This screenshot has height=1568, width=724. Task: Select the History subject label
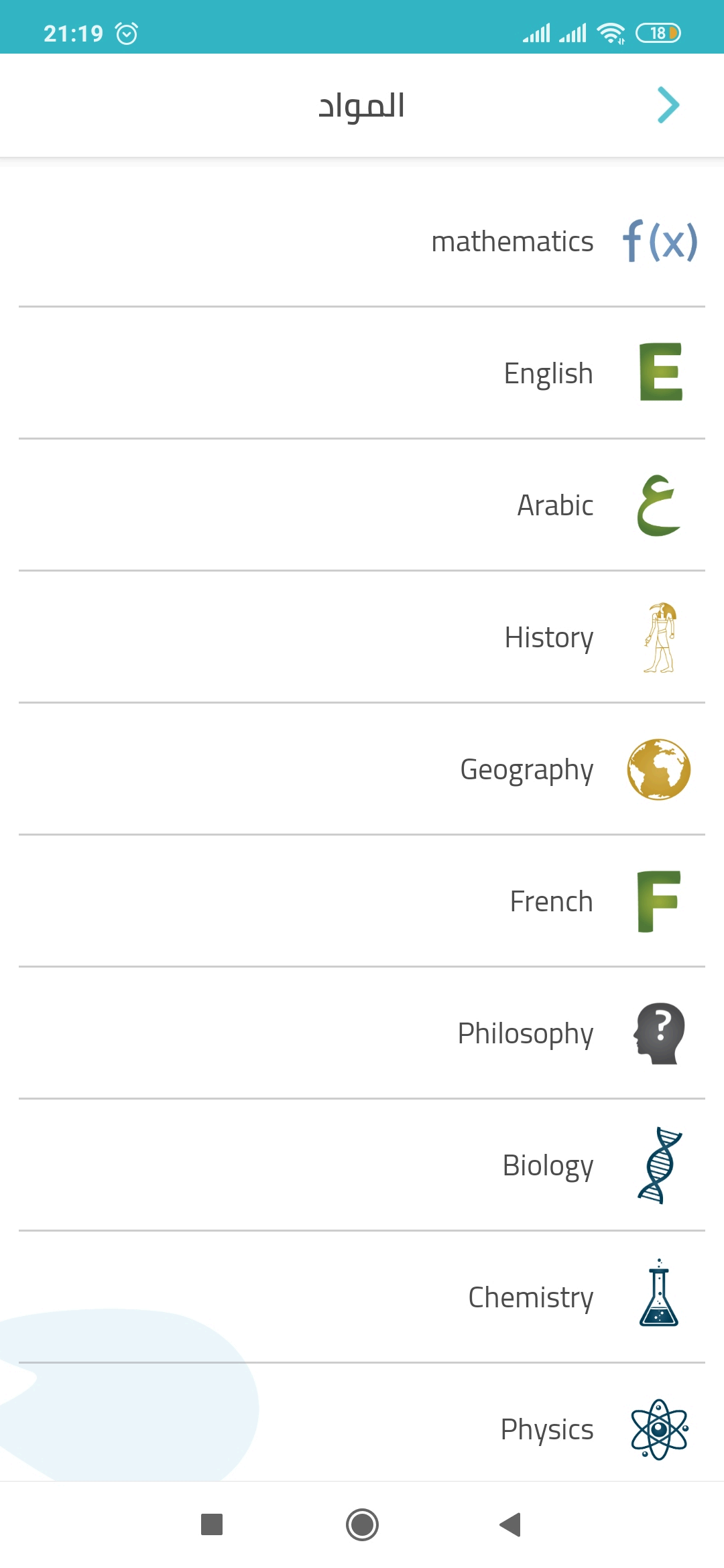coord(548,638)
